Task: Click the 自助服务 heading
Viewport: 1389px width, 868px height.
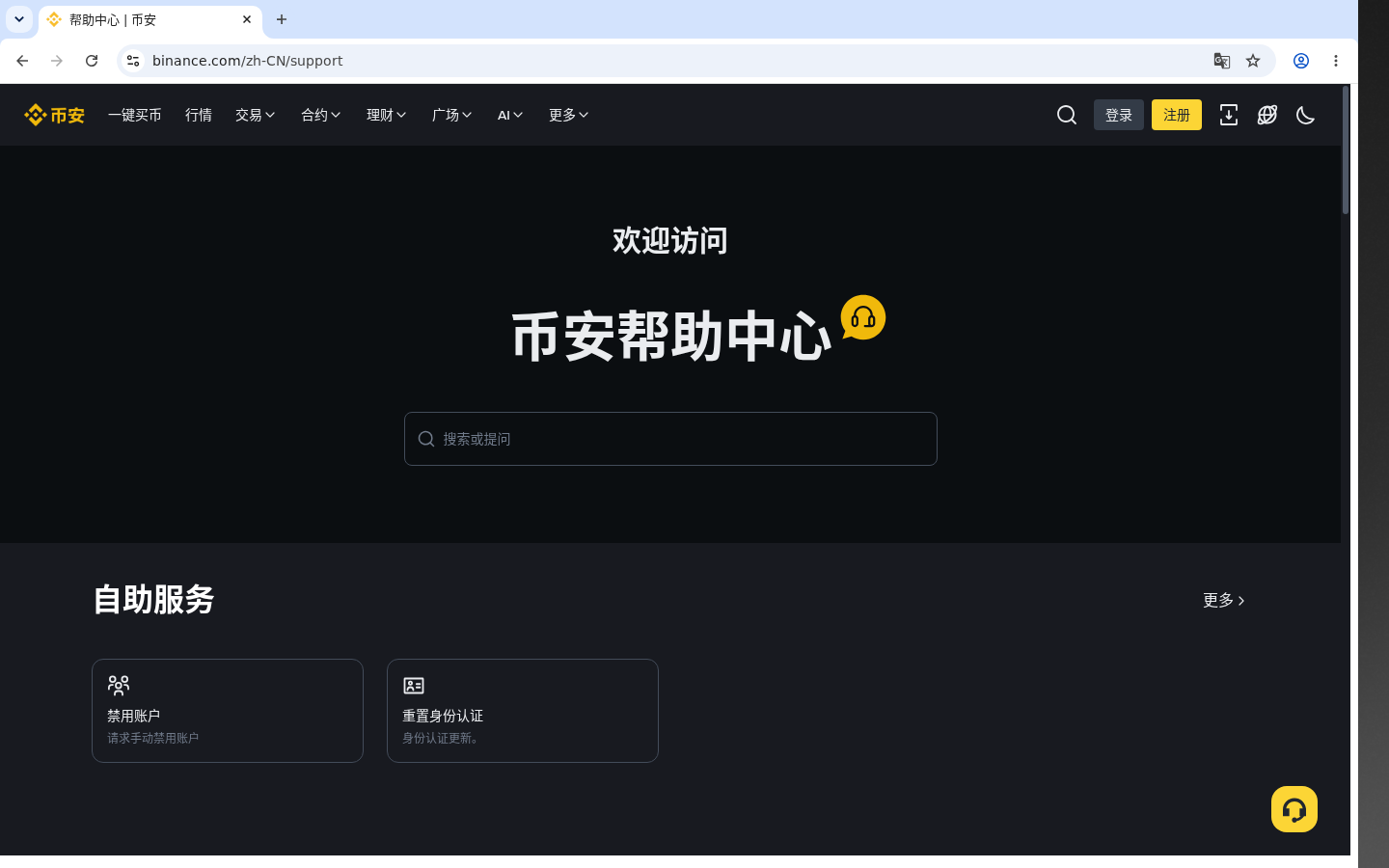Action: [x=153, y=599]
